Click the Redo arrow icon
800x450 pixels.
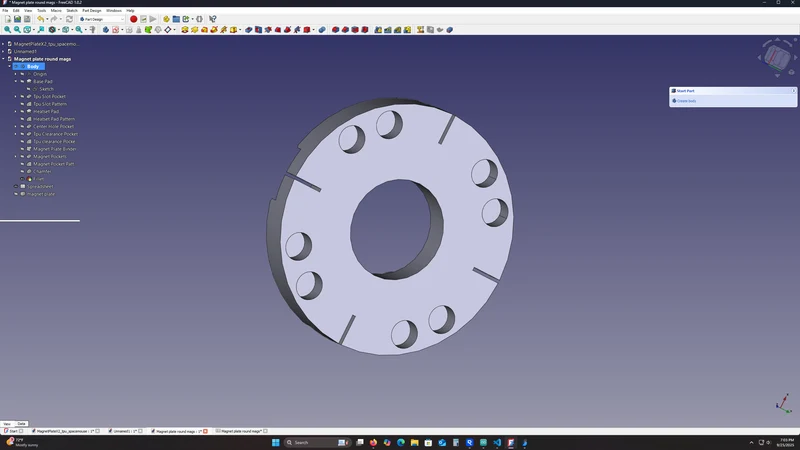[x=54, y=19]
